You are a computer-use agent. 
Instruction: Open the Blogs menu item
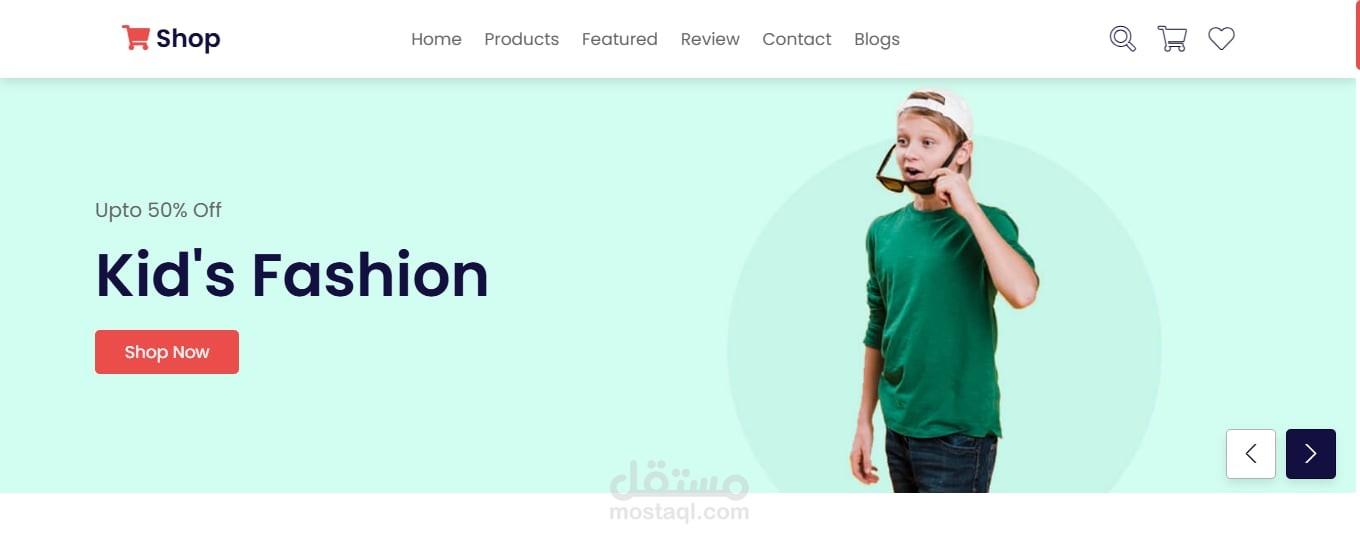[x=877, y=40]
